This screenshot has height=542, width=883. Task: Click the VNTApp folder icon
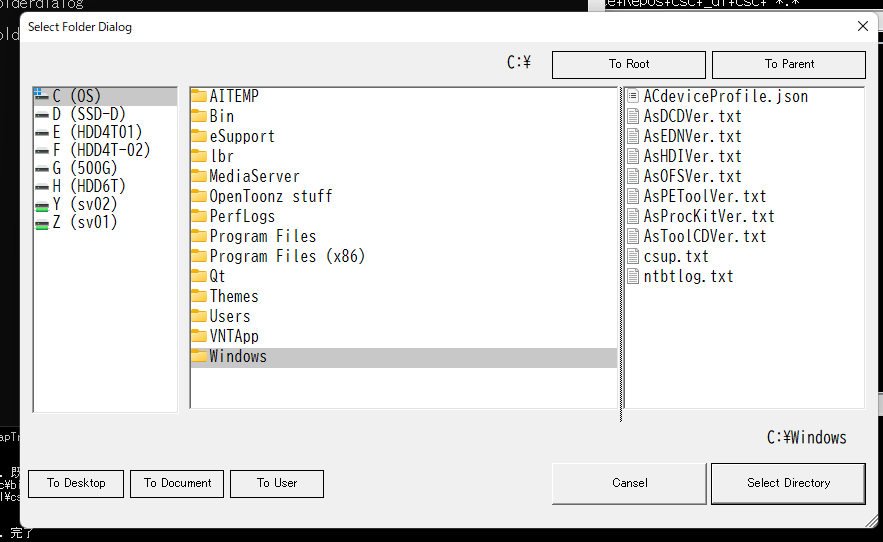point(199,336)
